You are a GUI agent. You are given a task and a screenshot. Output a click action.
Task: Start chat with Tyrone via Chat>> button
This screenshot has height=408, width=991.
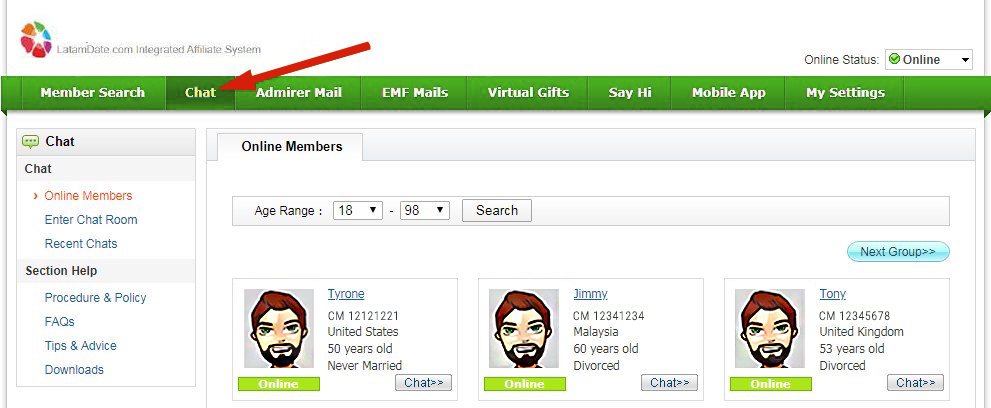[423, 383]
